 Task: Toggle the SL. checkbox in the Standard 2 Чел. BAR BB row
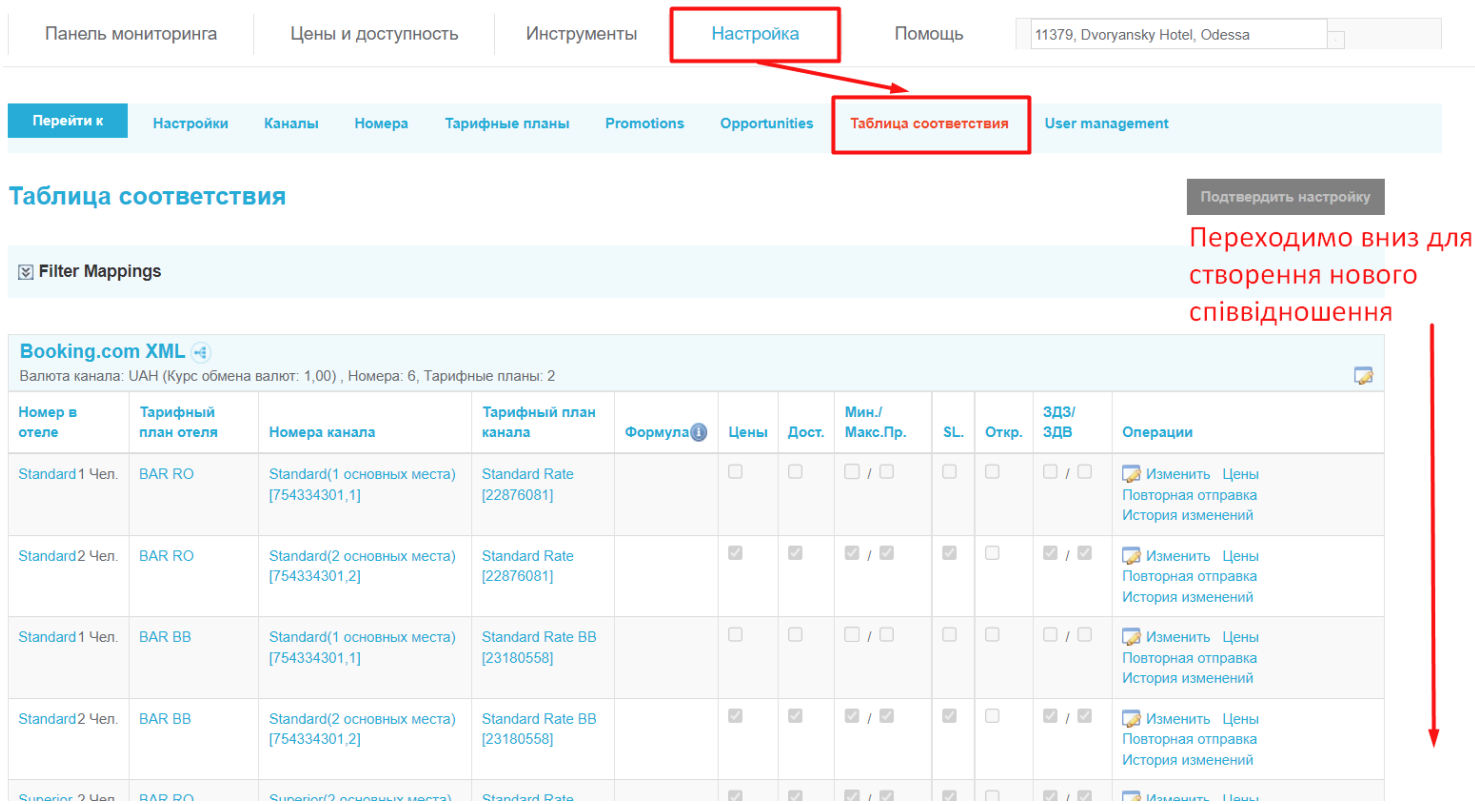coord(949,716)
